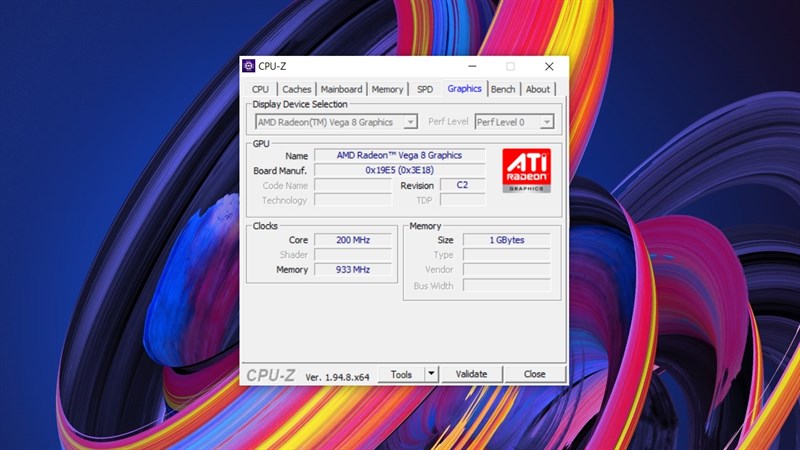Expand the Tools dropdown arrow
The height and width of the screenshot is (450, 800).
[x=431, y=374]
